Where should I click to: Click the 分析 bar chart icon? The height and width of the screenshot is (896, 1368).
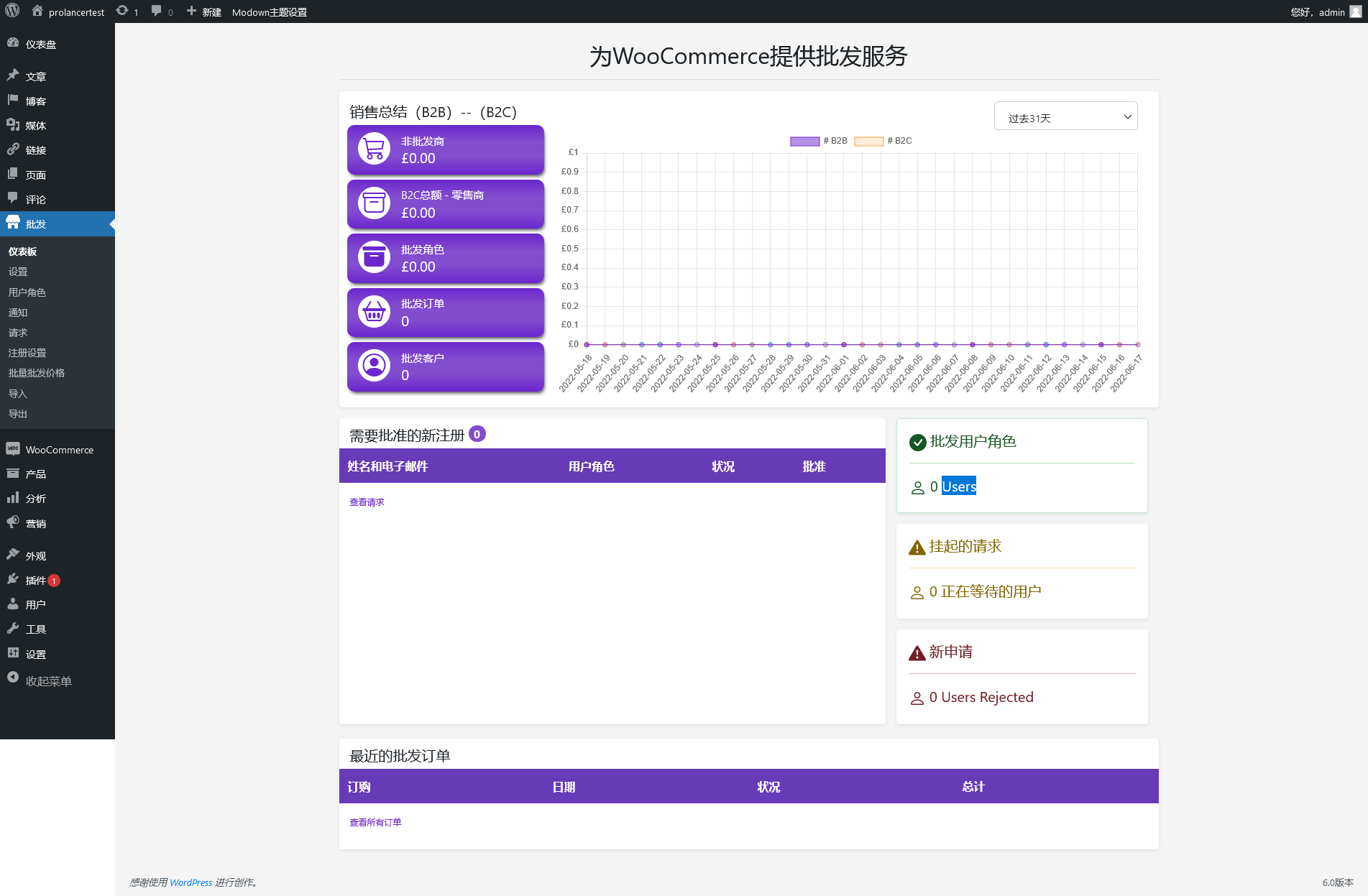click(x=13, y=497)
